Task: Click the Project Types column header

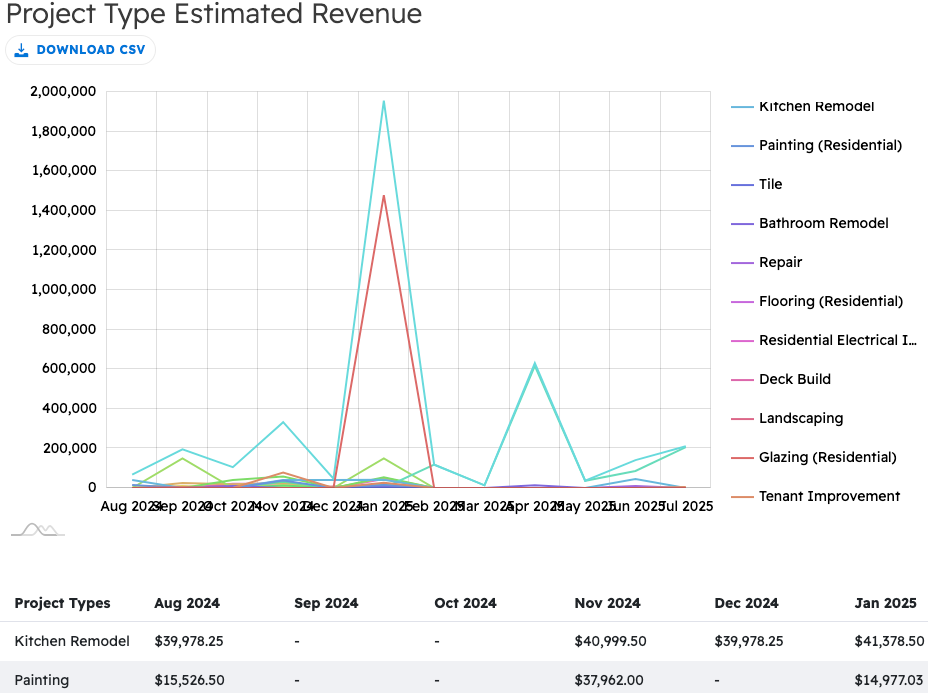Action: tap(62, 603)
